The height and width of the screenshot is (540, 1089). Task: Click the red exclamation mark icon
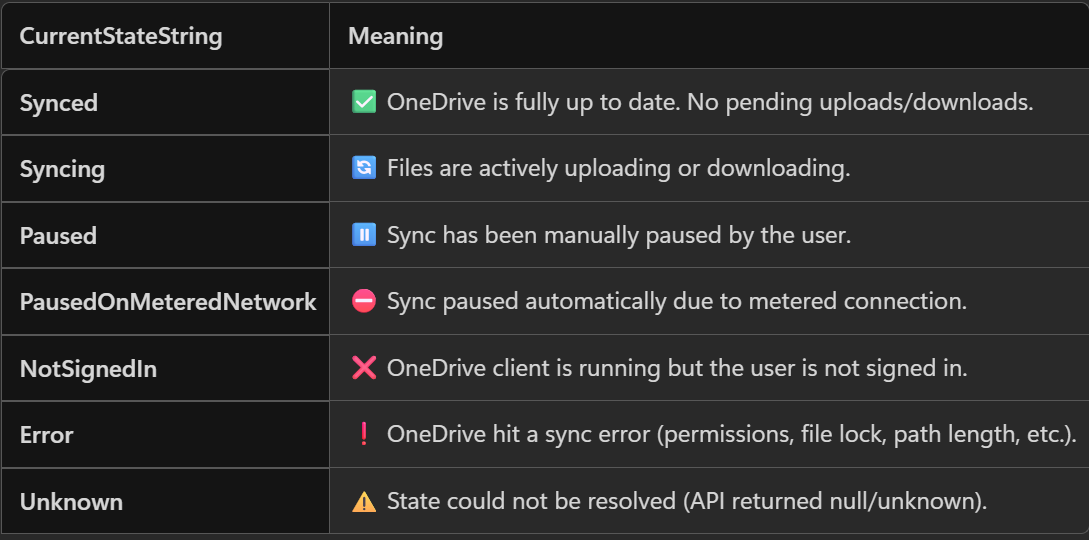click(364, 435)
